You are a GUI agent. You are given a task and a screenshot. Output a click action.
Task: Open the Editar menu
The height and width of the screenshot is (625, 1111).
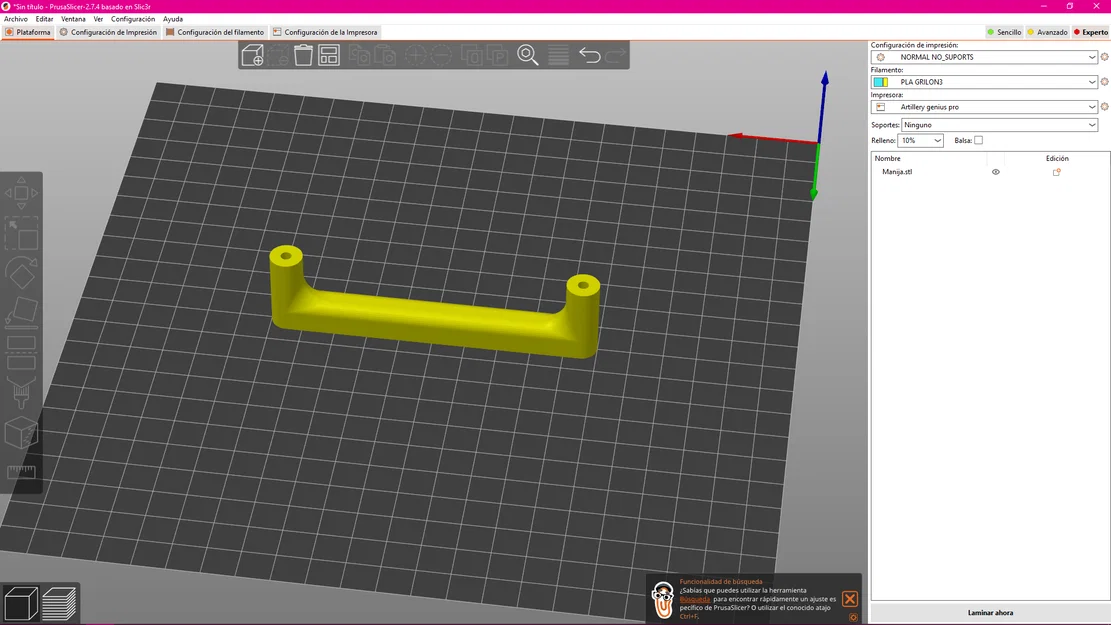[x=44, y=19]
